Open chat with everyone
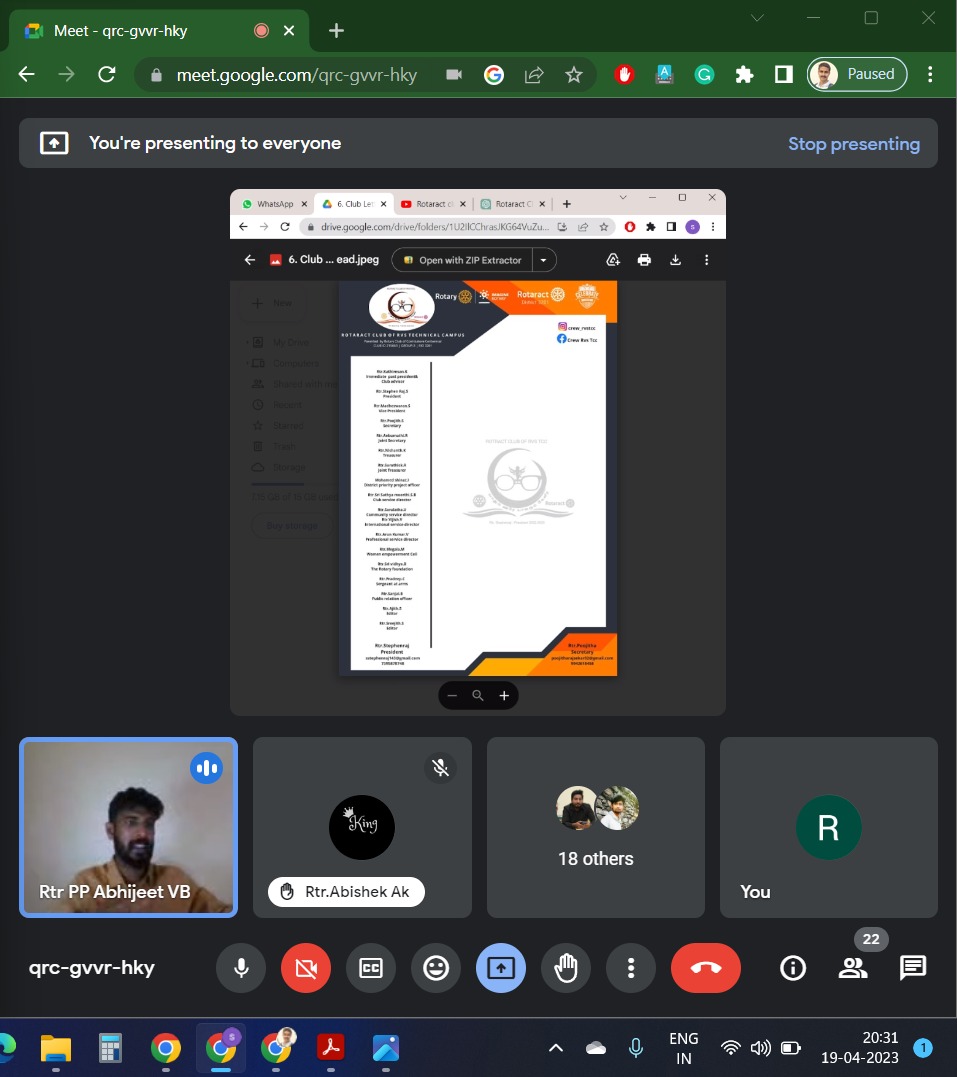 coord(912,968)
